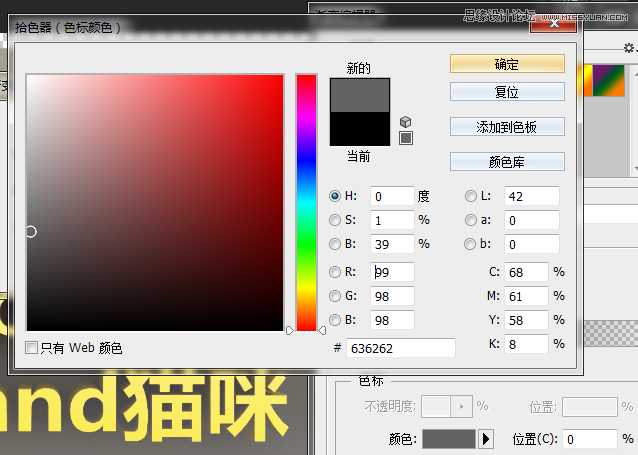Click the 复位 reset button
This screenshot has width=638, height=455.
click(507, 92)
